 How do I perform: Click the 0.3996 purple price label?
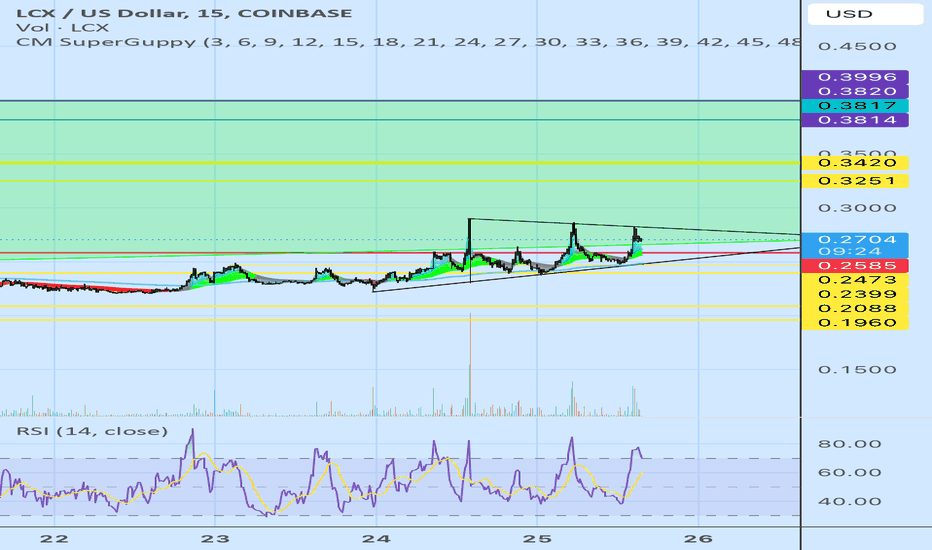(855, 77)
